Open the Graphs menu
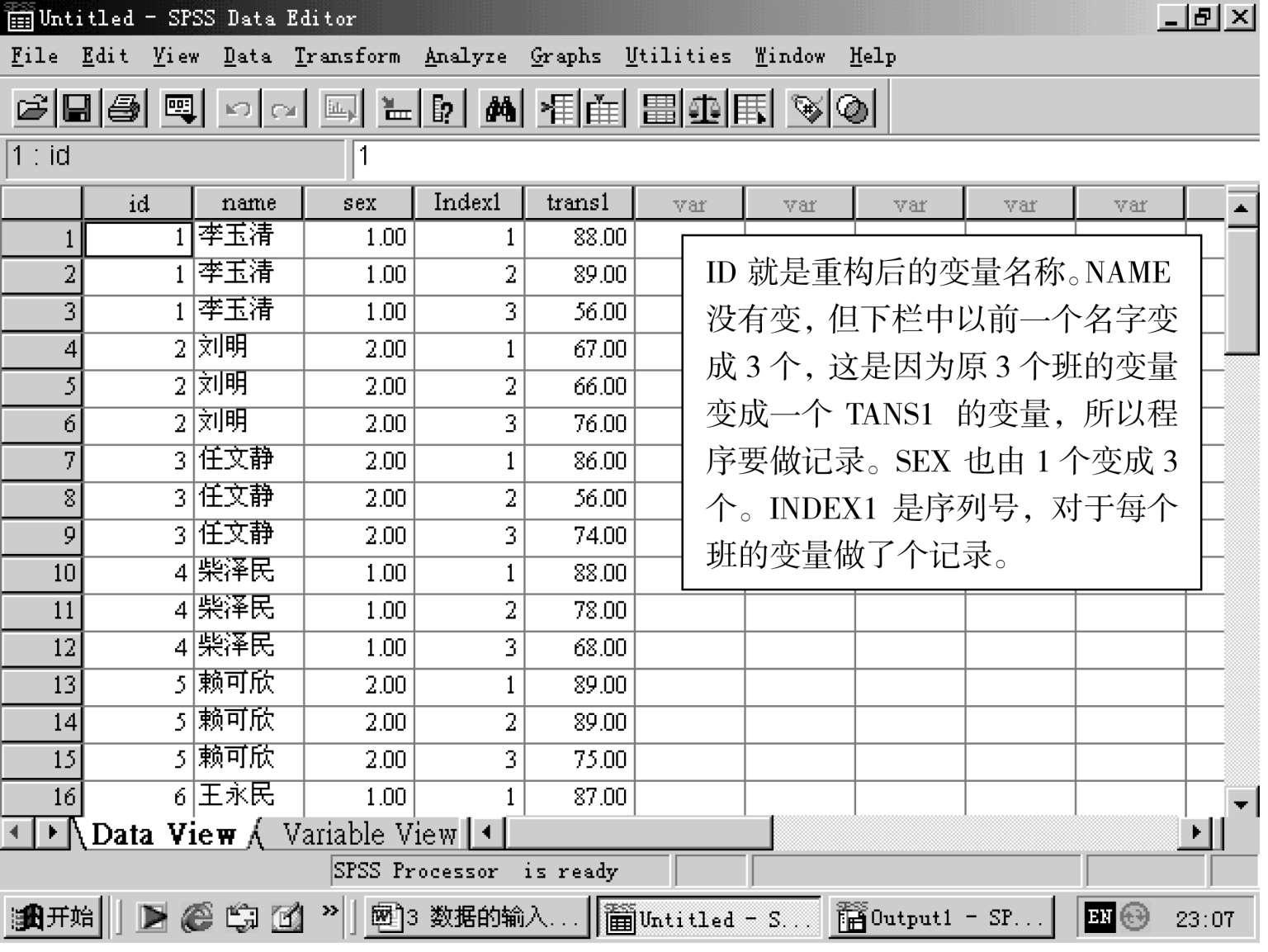This screenshot has height=952, width=1268. tap(565, 56)
